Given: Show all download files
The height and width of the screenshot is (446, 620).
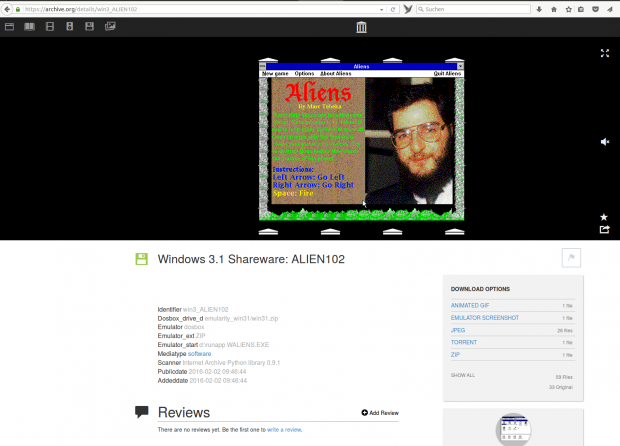Looking at the screenshot, I should [463, 375].
